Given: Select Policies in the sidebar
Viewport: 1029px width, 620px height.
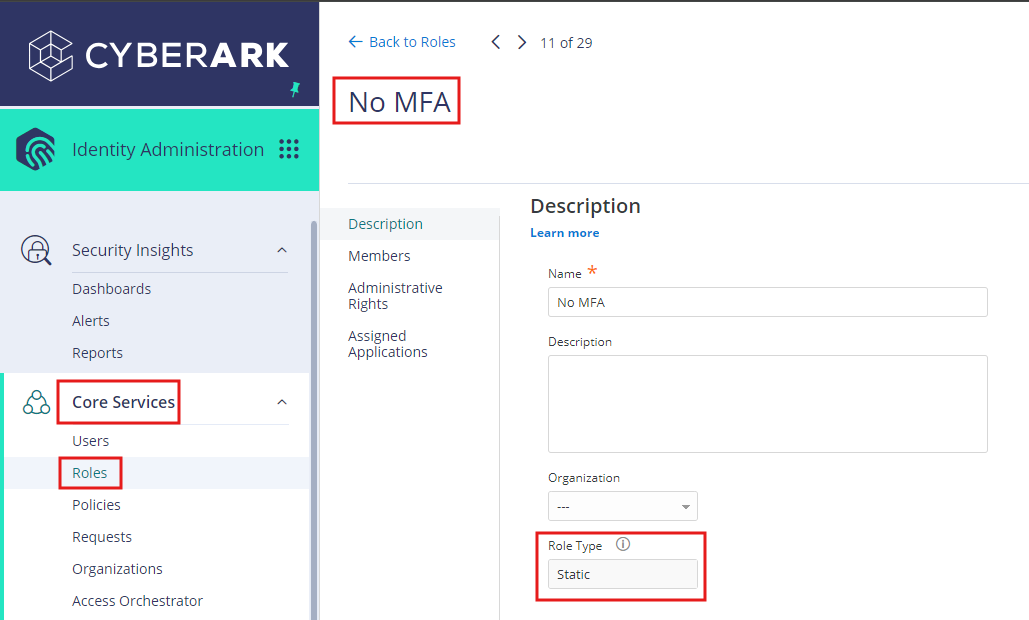Looking at the screenshot, I should 96,504.
